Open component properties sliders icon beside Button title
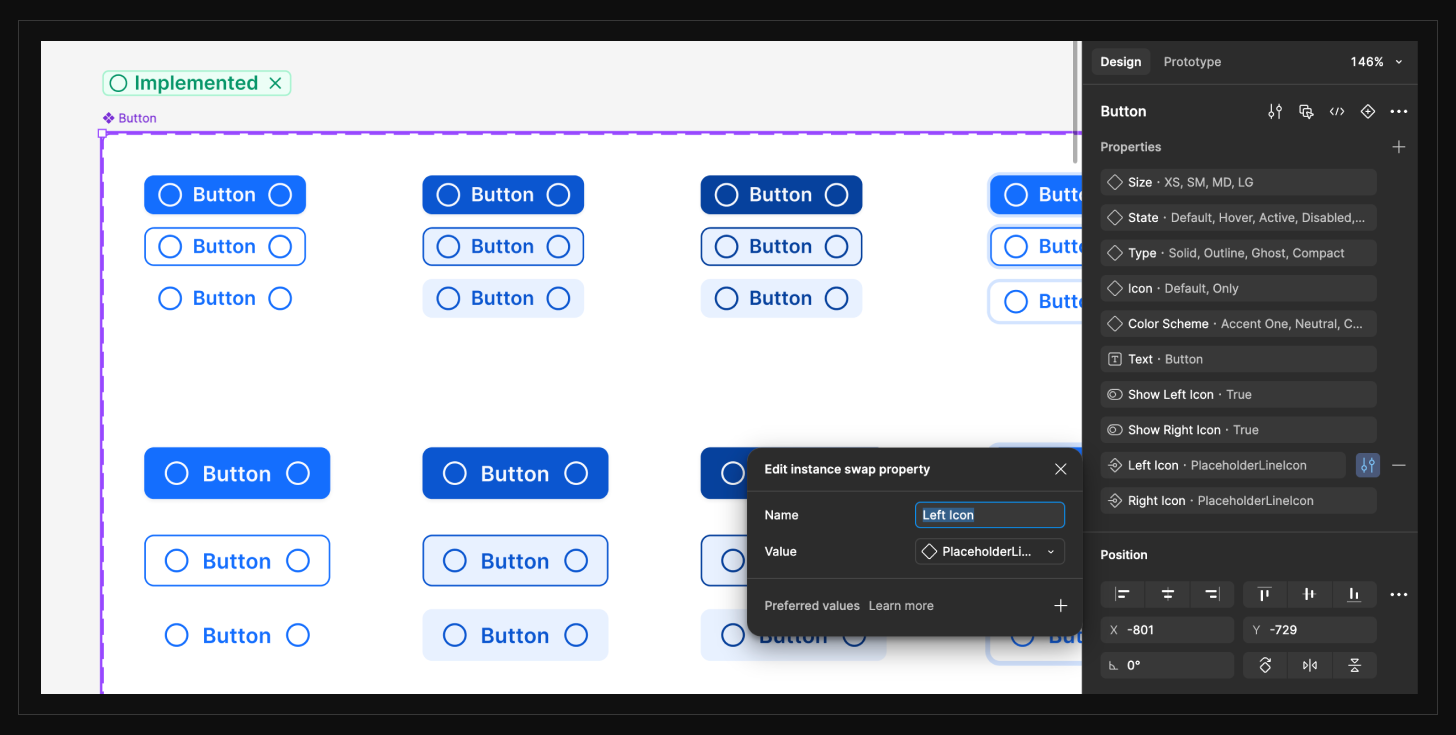Image resolution: width=1456 pixels, height=735 pixels. point(1275,112)
